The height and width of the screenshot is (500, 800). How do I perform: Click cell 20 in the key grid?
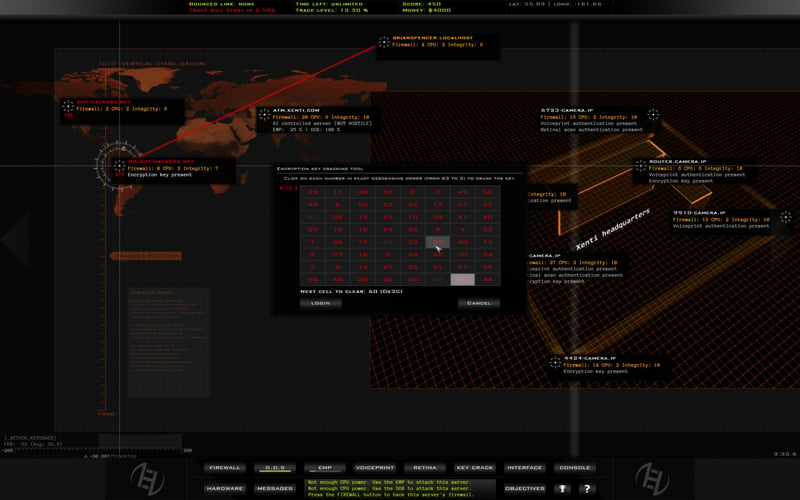363,205
